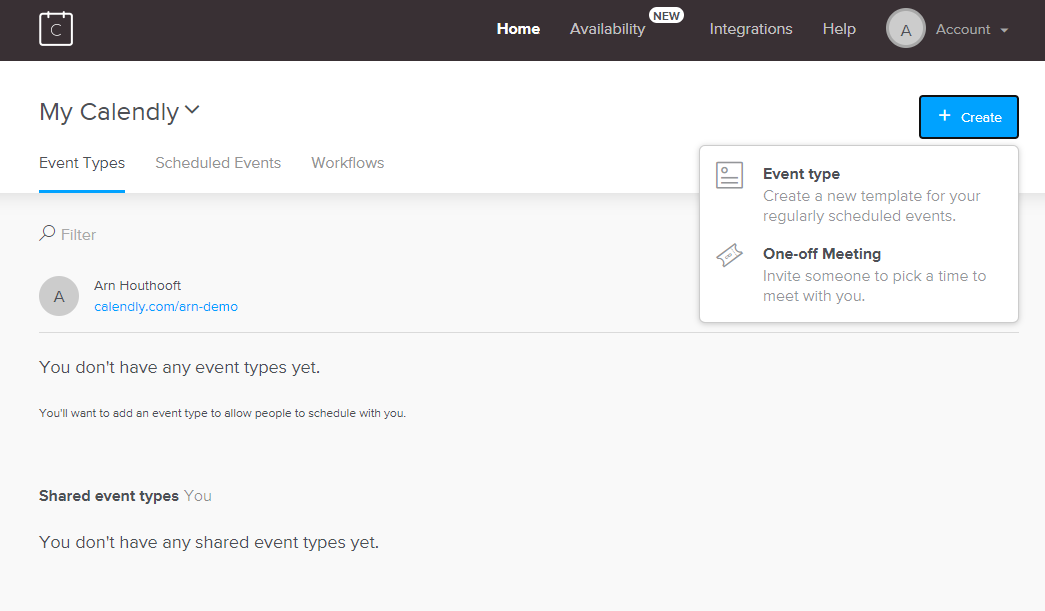Expand the Account dropdown arrow

coord(1004,31)
